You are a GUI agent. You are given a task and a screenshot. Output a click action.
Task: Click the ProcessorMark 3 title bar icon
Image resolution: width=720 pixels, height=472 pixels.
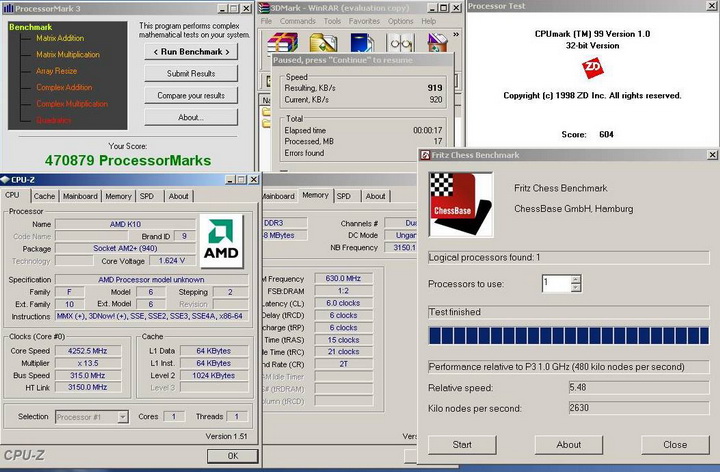pos(8,8)
